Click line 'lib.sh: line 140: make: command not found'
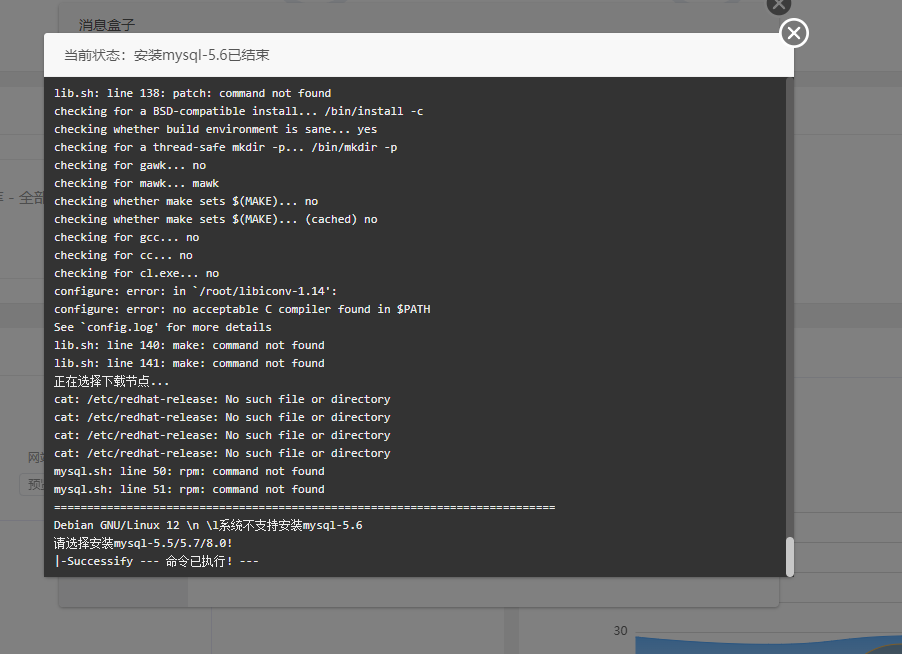The image size is (902, 654). (189, 345)
